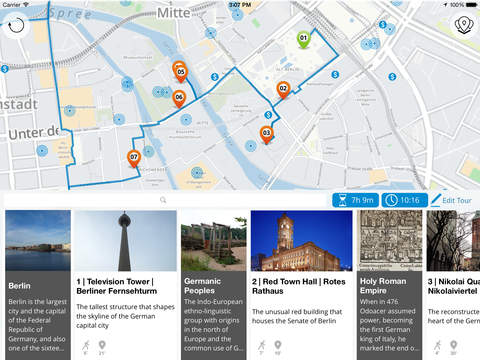Open Edit Tour
This screenshot has height=360, width=480.
(x=452, y=200)
